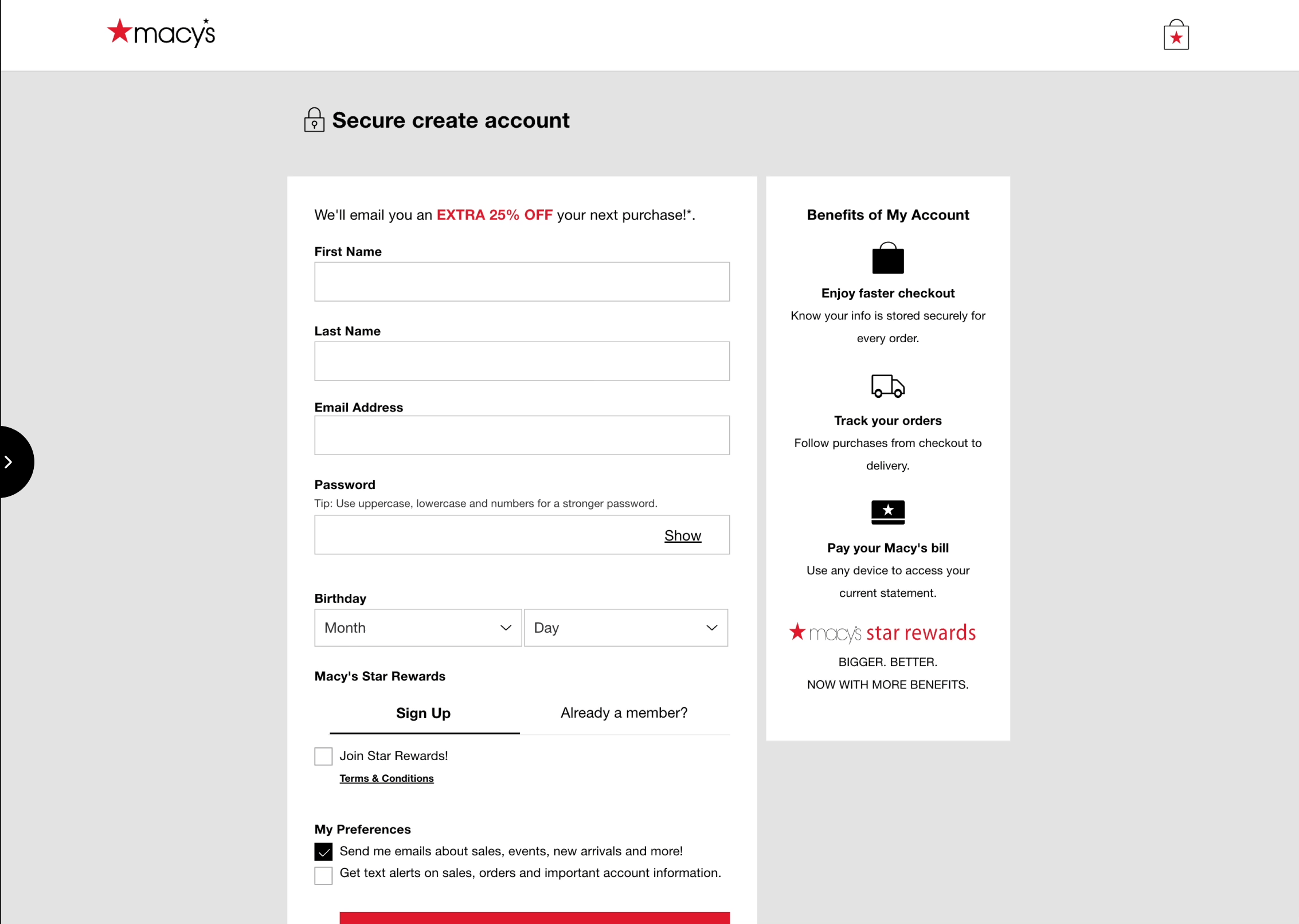The width and height of the screenshot is (1299, 924).
Task: Select the Sign Up tab
Action: [424, 713]
